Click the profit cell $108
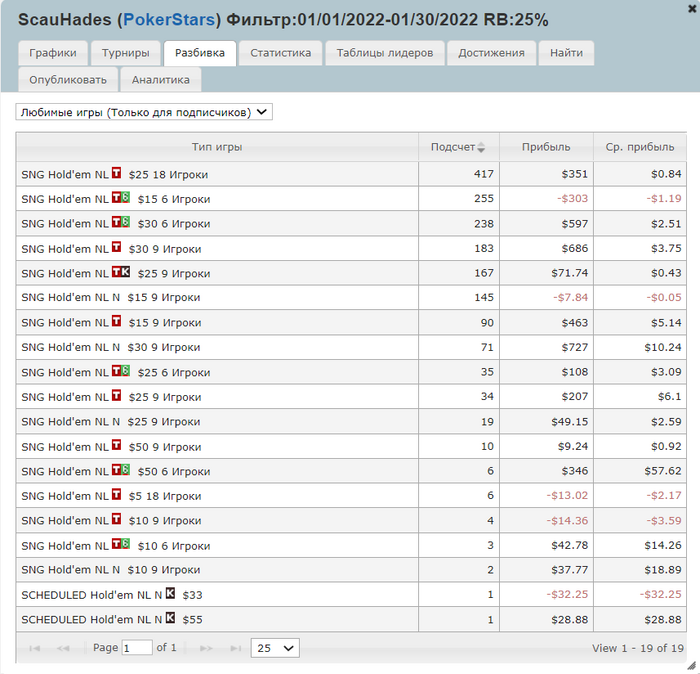 [x=546, y=372]
